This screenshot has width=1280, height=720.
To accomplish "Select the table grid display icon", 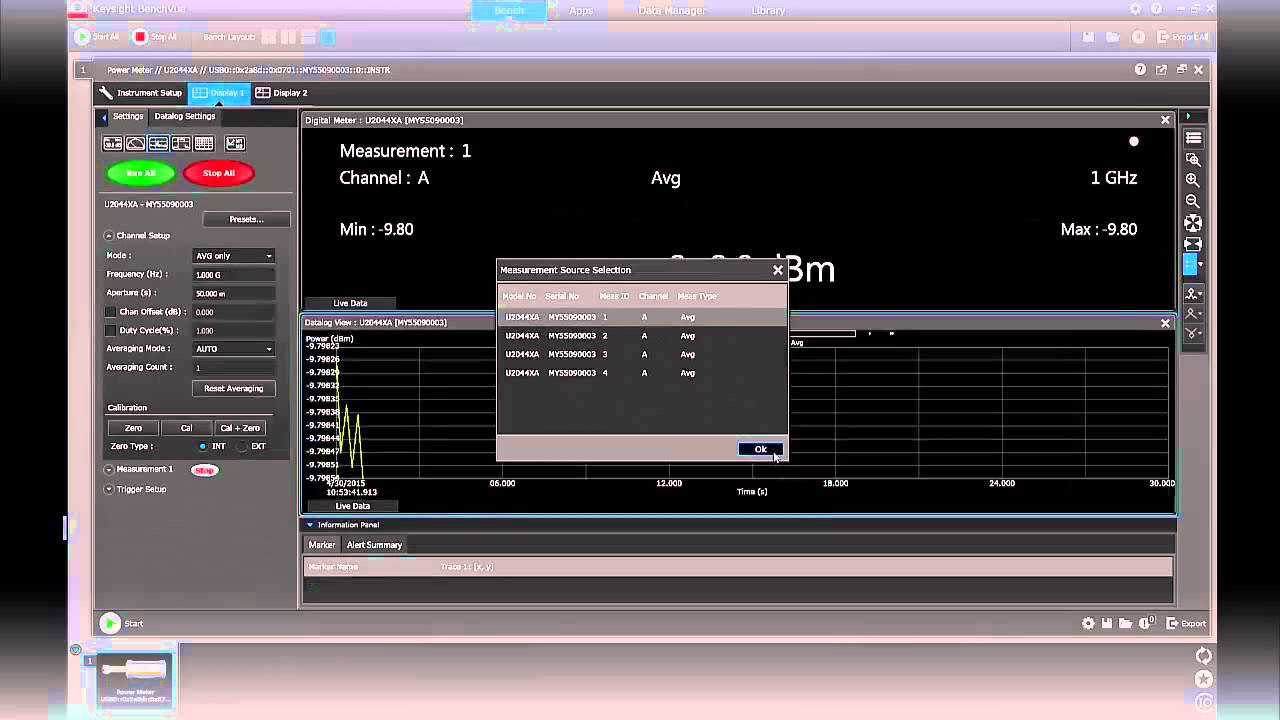I will click(x=204, y=144).
